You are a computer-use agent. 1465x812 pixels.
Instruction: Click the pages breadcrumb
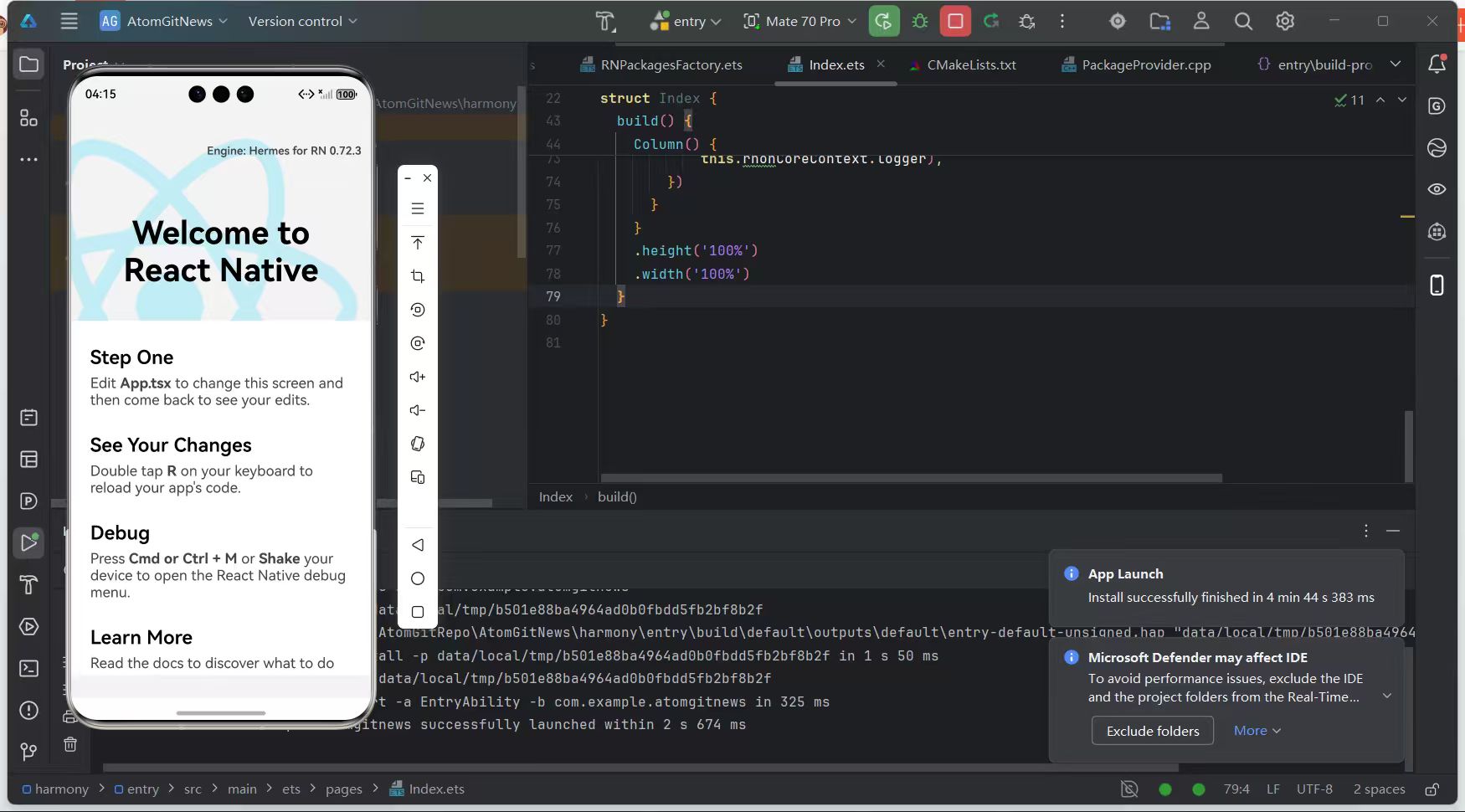pos(344,789)
